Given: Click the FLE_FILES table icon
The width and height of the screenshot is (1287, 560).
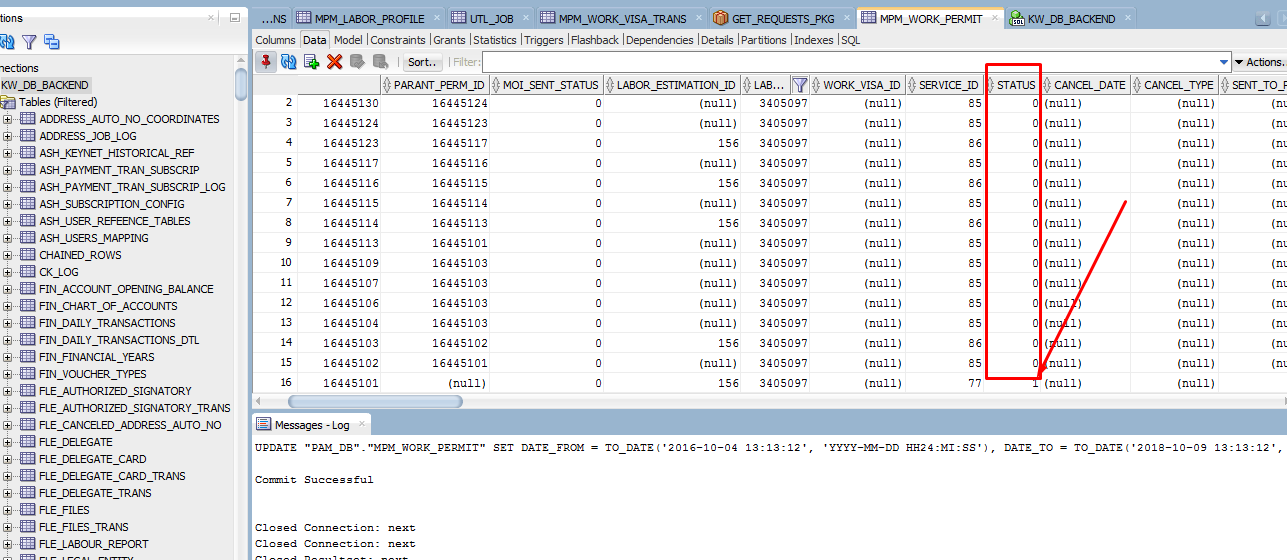Looking at the screenshot, I should [27, 510].
